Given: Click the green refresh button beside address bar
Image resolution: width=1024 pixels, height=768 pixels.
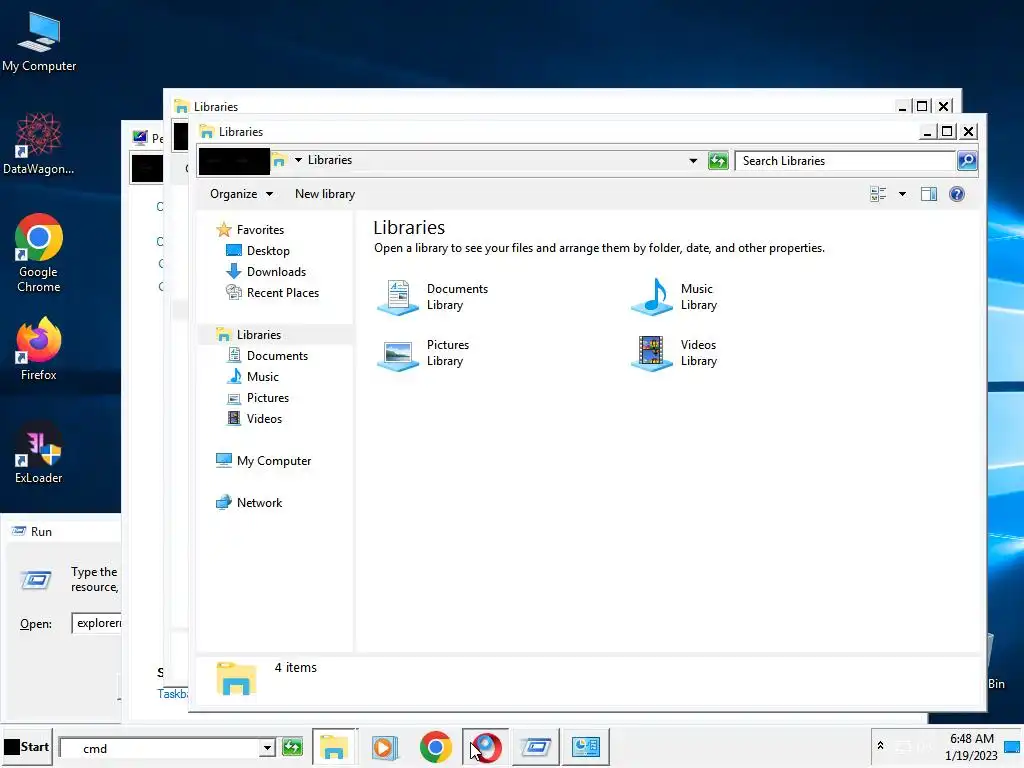Looking at the screenshot, I should point(718,161).
